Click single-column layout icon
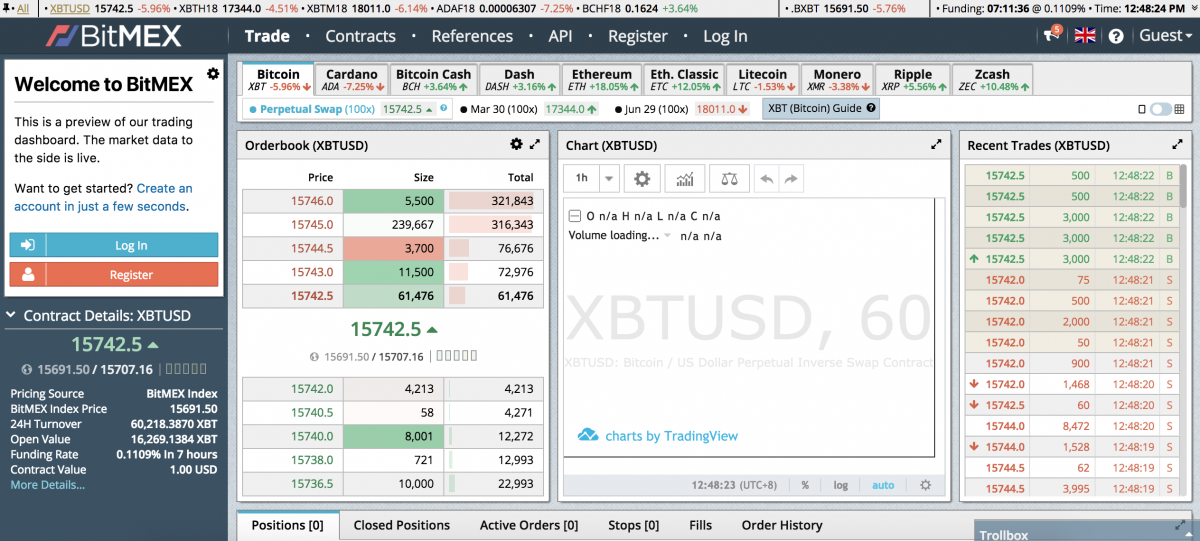The image size is (1200, 541). [1142, 109]
